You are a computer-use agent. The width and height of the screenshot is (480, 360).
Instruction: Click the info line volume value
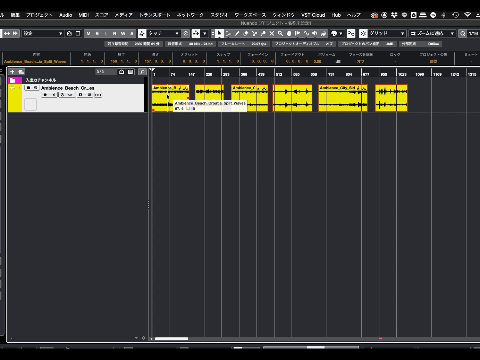point(318,62)
